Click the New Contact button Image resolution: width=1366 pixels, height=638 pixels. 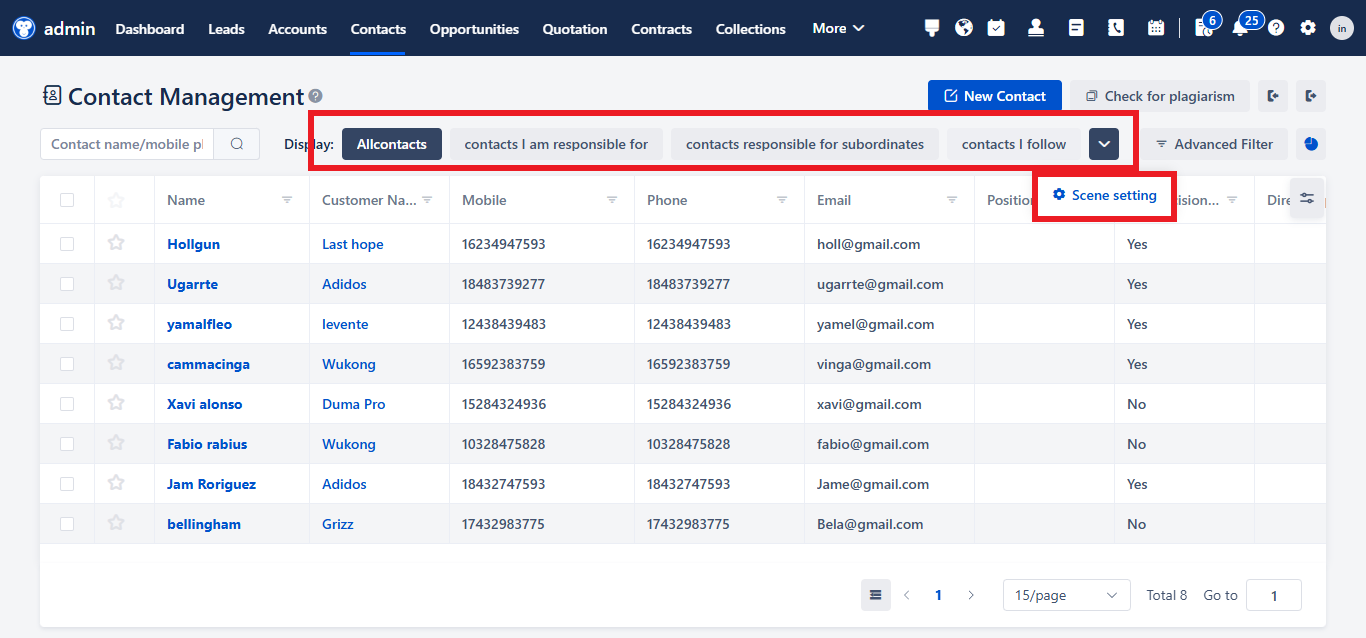(x=994, y=95)
